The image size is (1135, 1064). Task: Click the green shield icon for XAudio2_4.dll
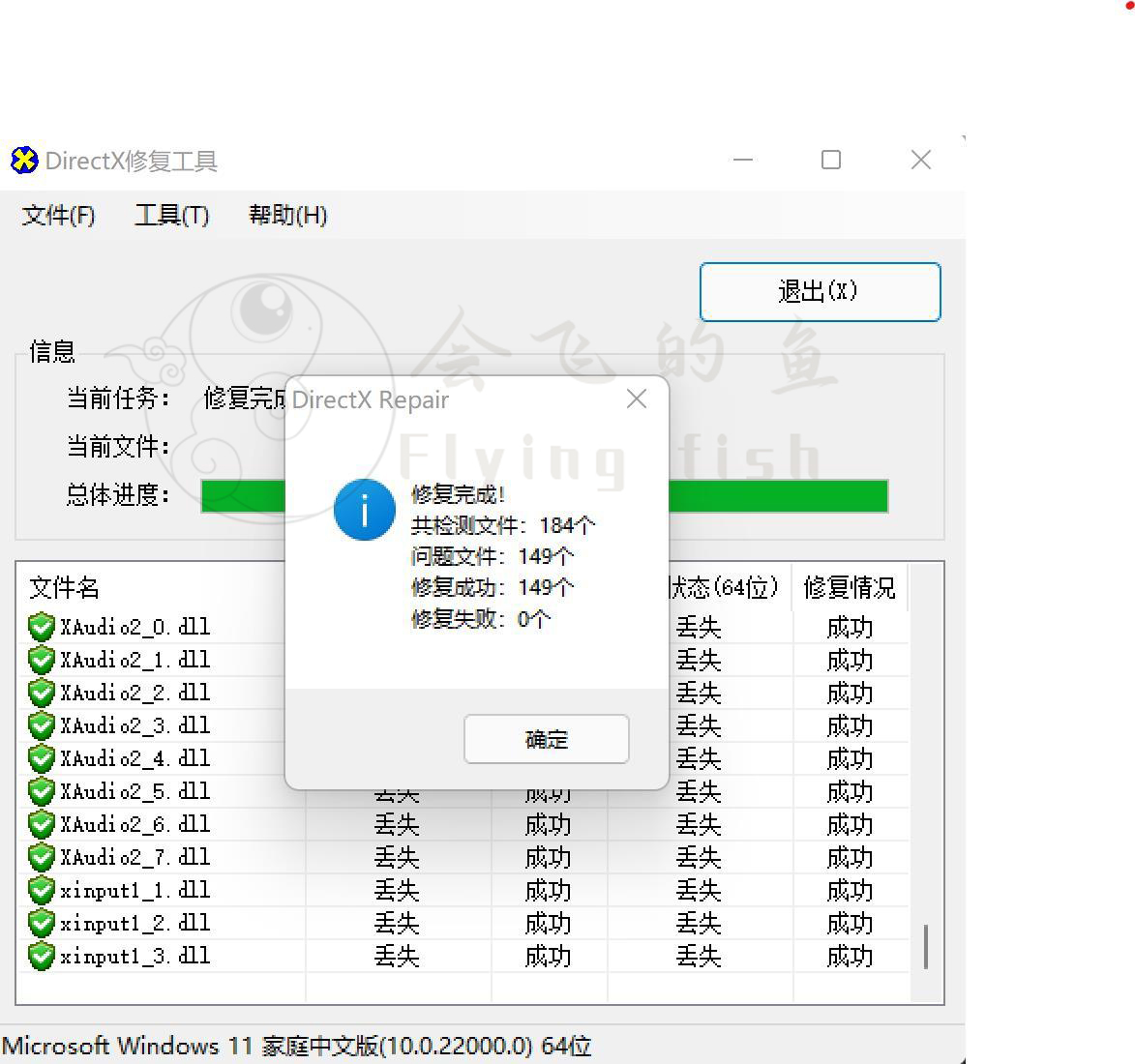42,758
